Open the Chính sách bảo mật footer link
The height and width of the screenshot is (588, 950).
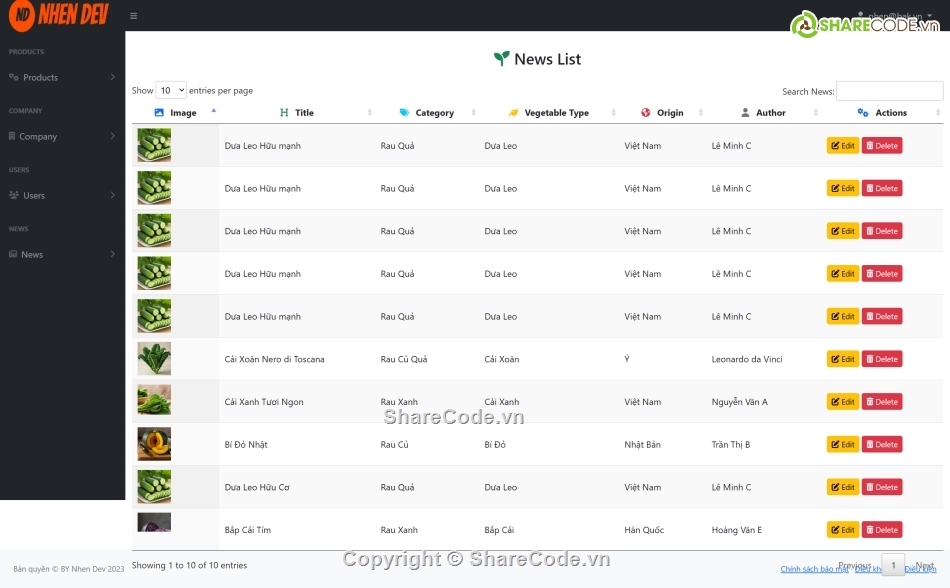tap(814, 569)
